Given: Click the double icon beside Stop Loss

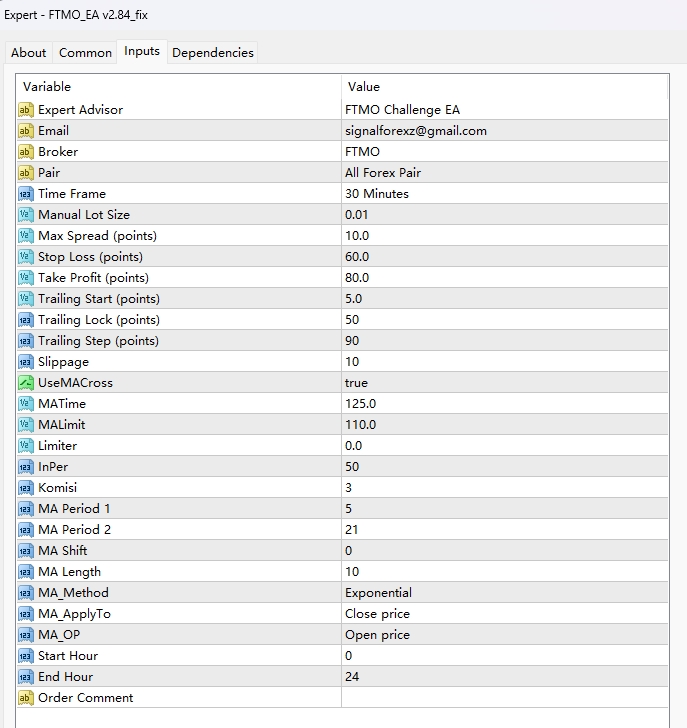Looking at the screenshot, I should point(26,257).
